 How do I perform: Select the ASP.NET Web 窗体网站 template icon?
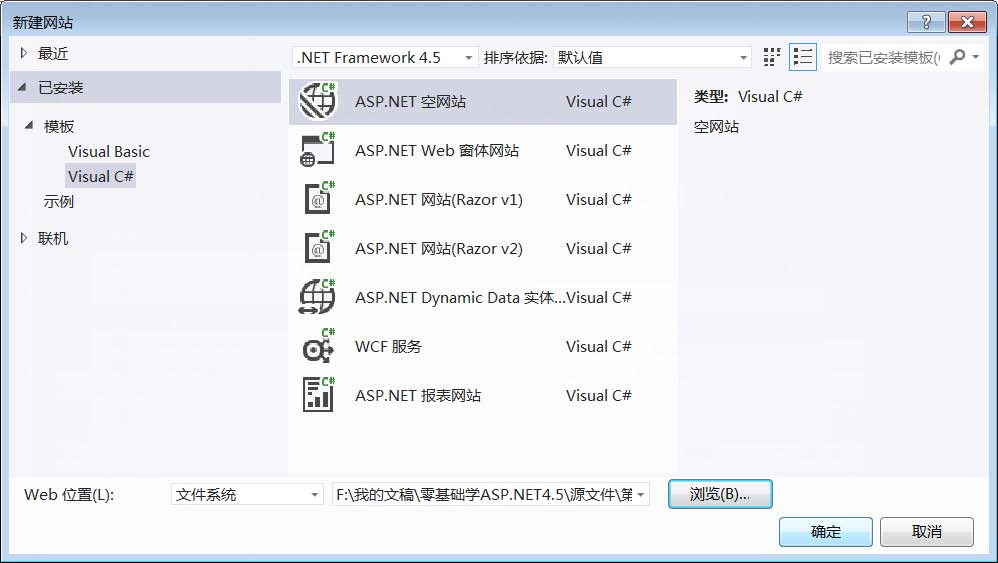318,150
